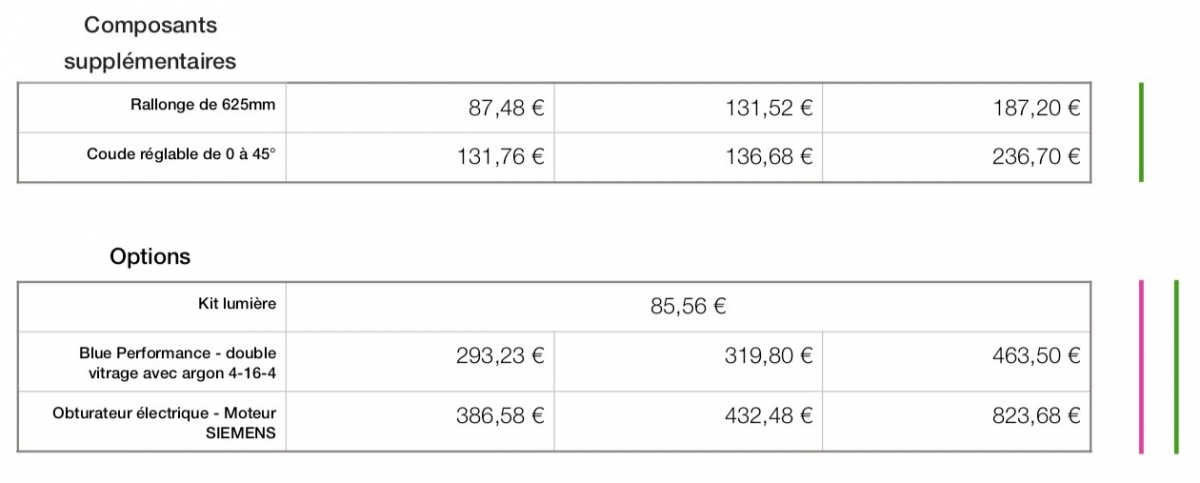
Task: Click the 293,23 € price cell
Action: [421, 361]
